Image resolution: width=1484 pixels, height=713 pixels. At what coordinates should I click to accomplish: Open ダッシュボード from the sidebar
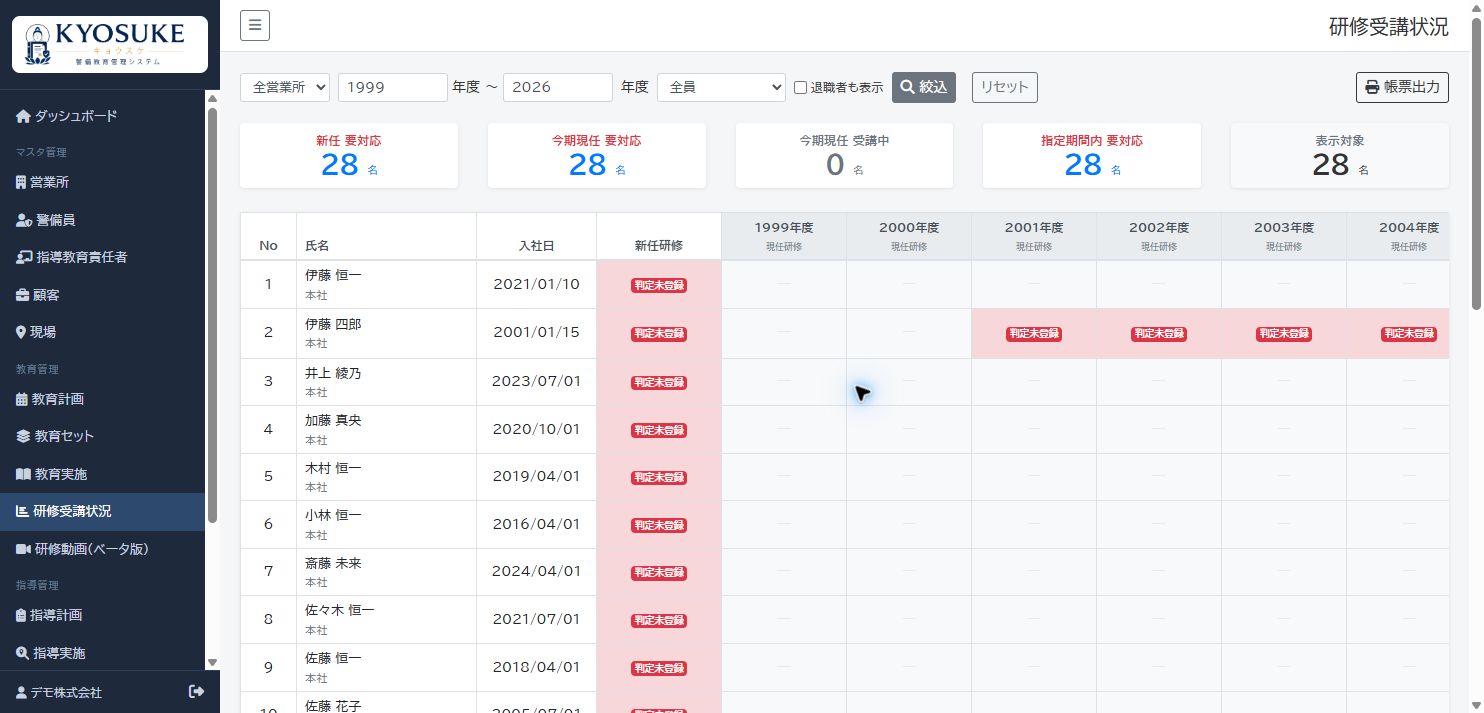[67, 116]
